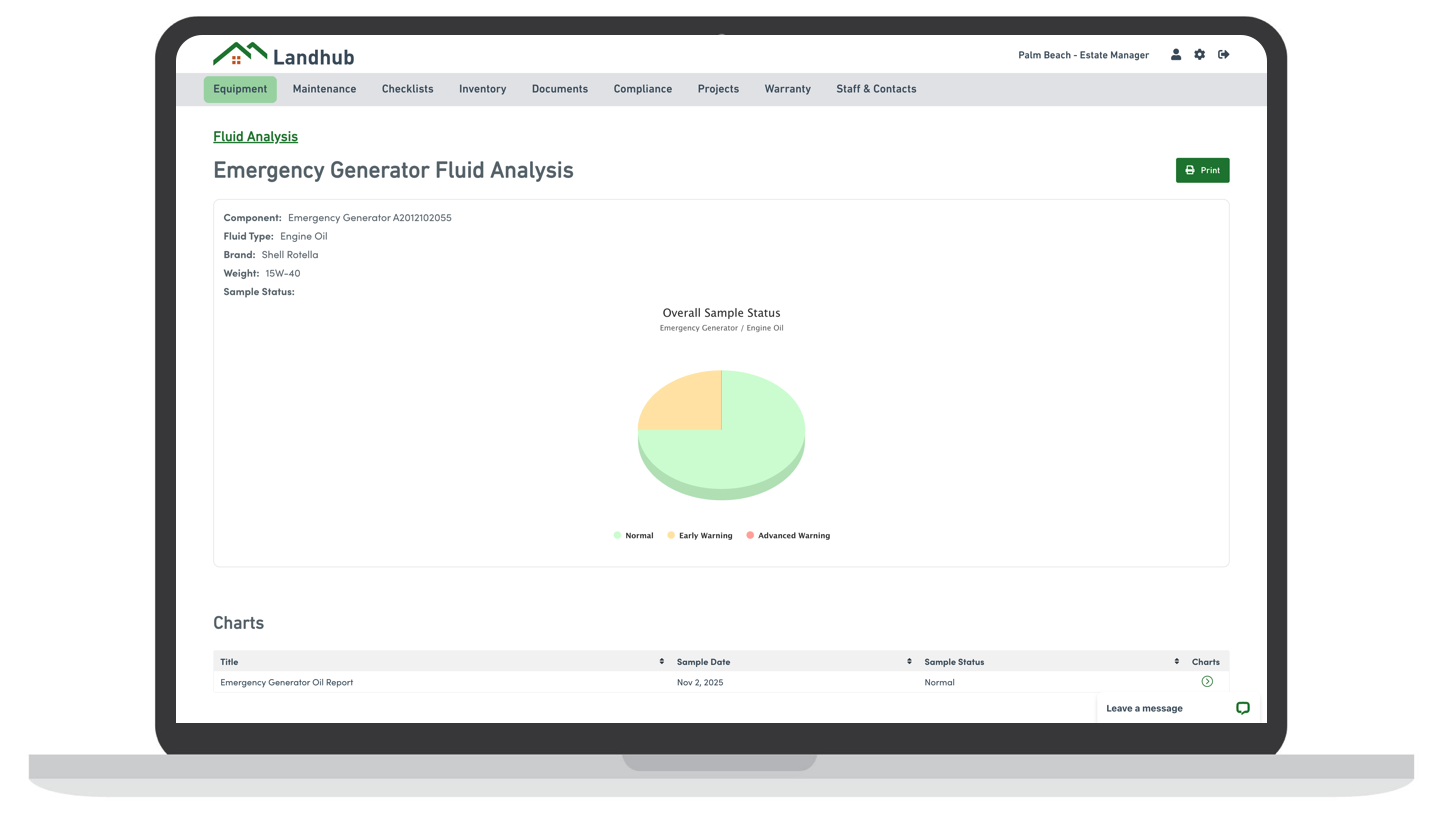Switch to the Compliance tab

642,89
